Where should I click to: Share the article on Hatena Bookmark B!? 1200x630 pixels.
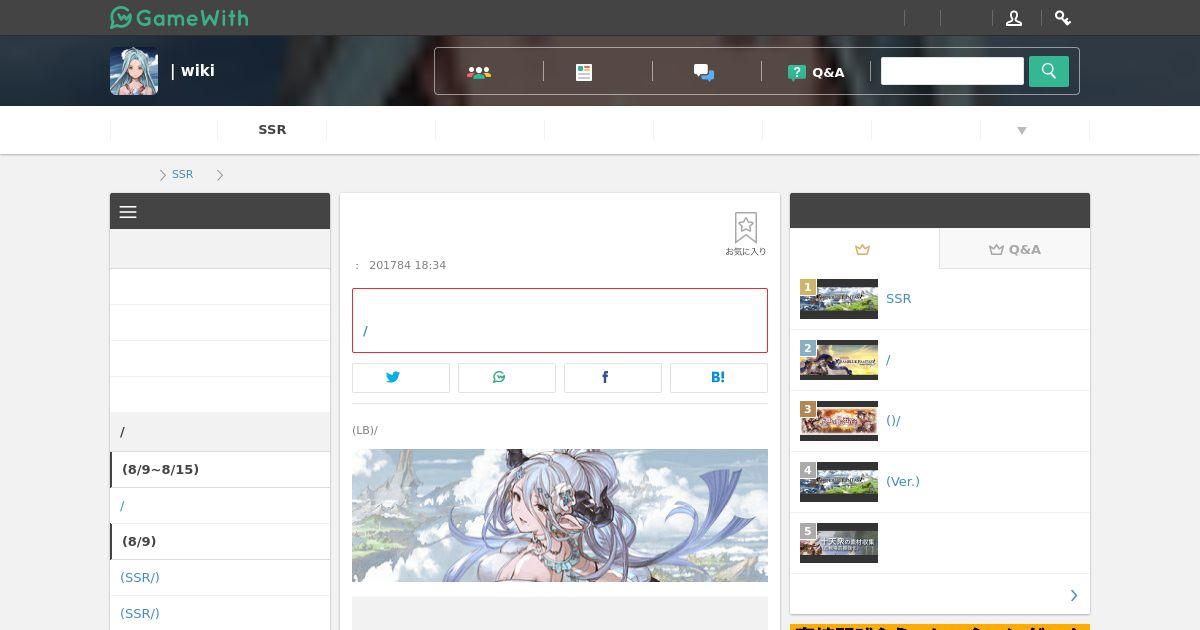[x=719, y=378]
